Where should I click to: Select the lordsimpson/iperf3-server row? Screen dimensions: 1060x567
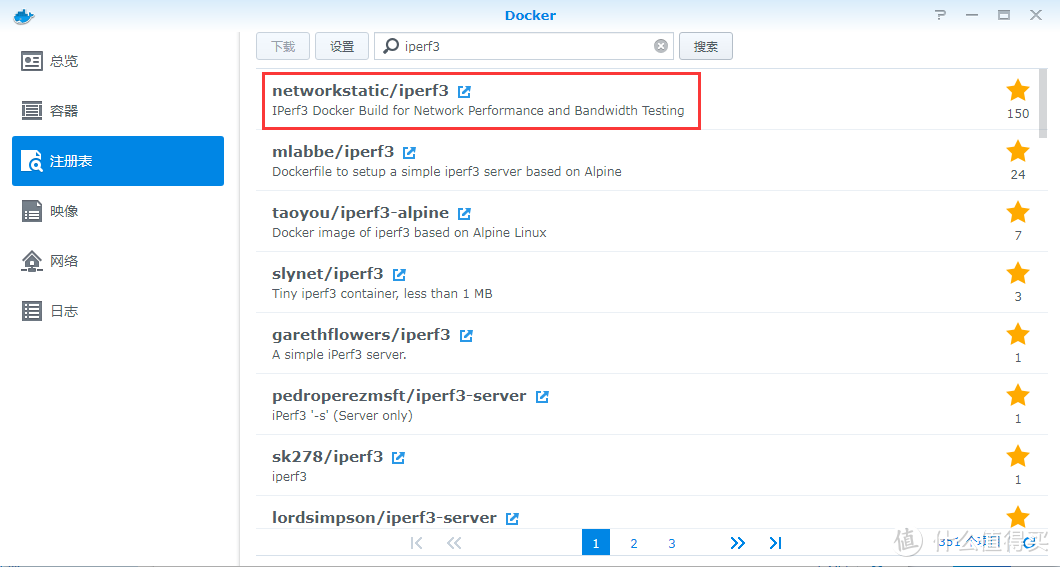point(647,512)
